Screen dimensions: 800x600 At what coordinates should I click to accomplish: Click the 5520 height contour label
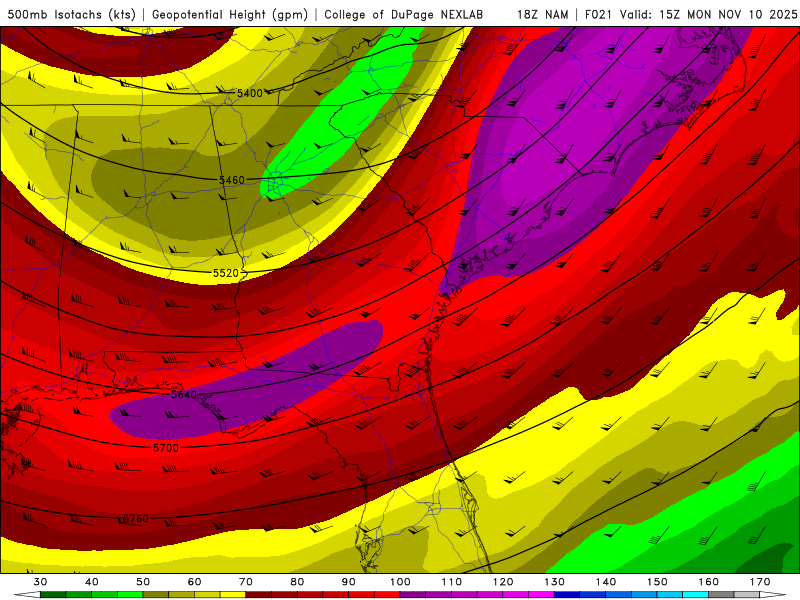[226, 273]
